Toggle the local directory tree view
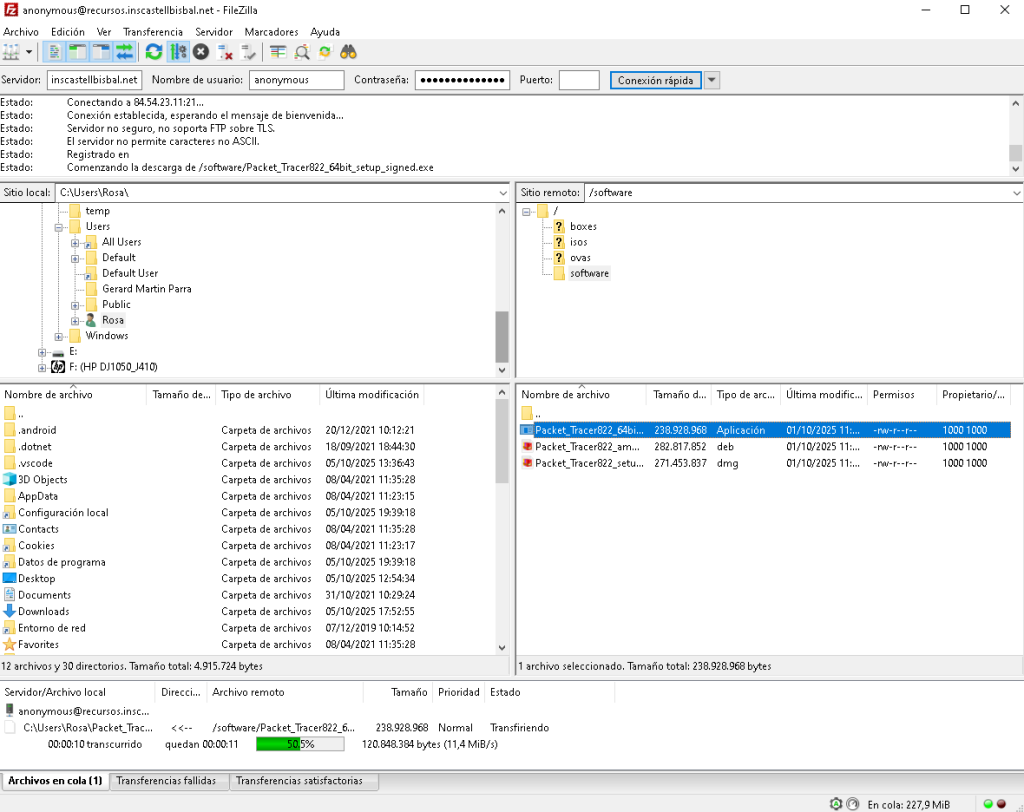 click(77, 51)
